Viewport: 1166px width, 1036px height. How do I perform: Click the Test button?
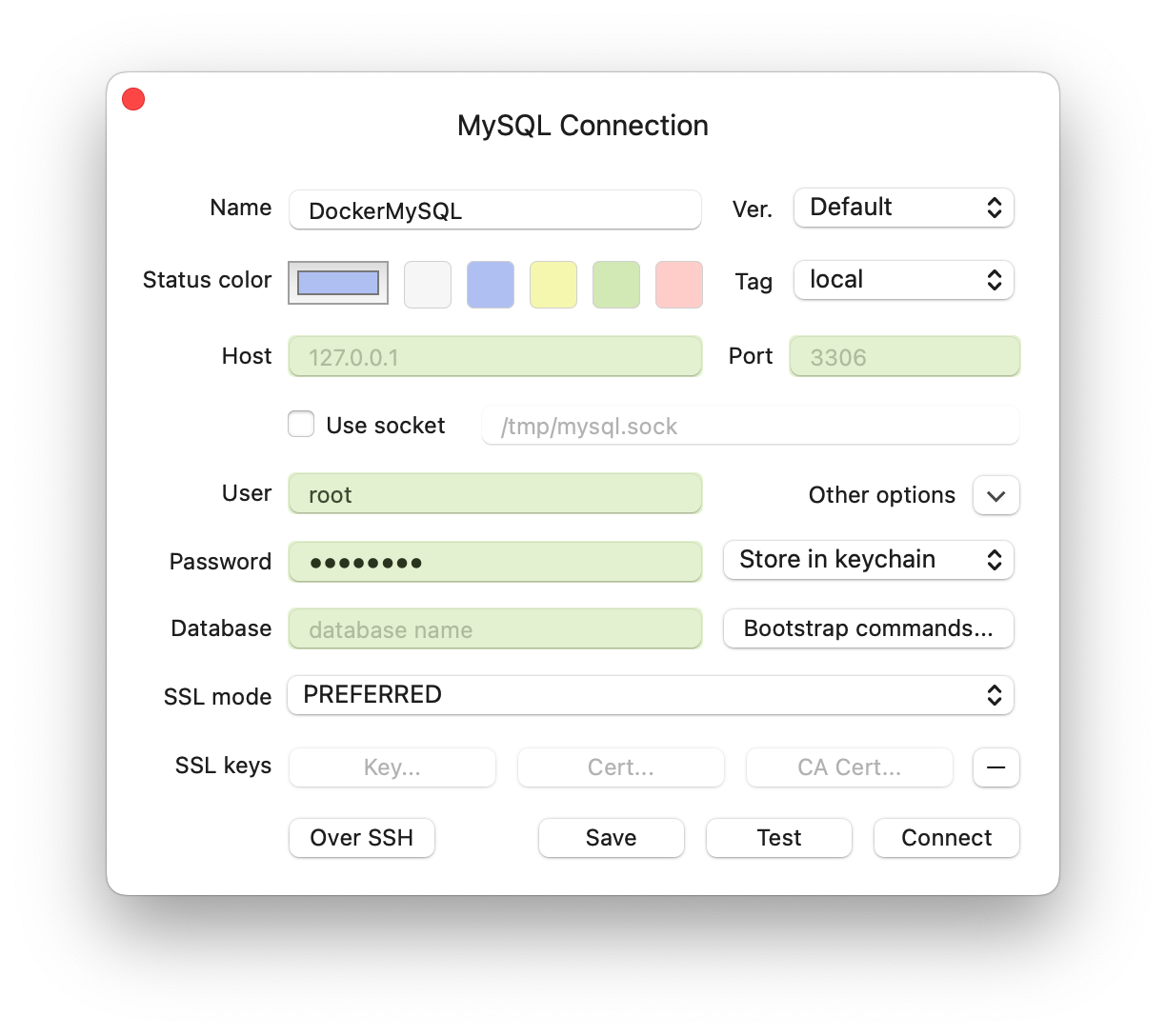tap(779, 838)
